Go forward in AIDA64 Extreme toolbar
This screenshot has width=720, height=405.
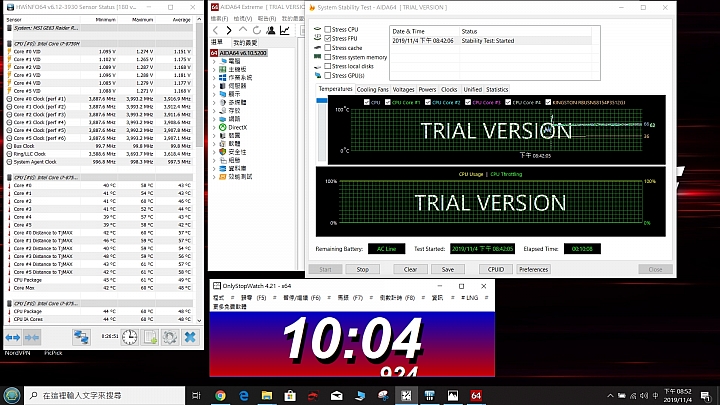[x=229, y=30]
